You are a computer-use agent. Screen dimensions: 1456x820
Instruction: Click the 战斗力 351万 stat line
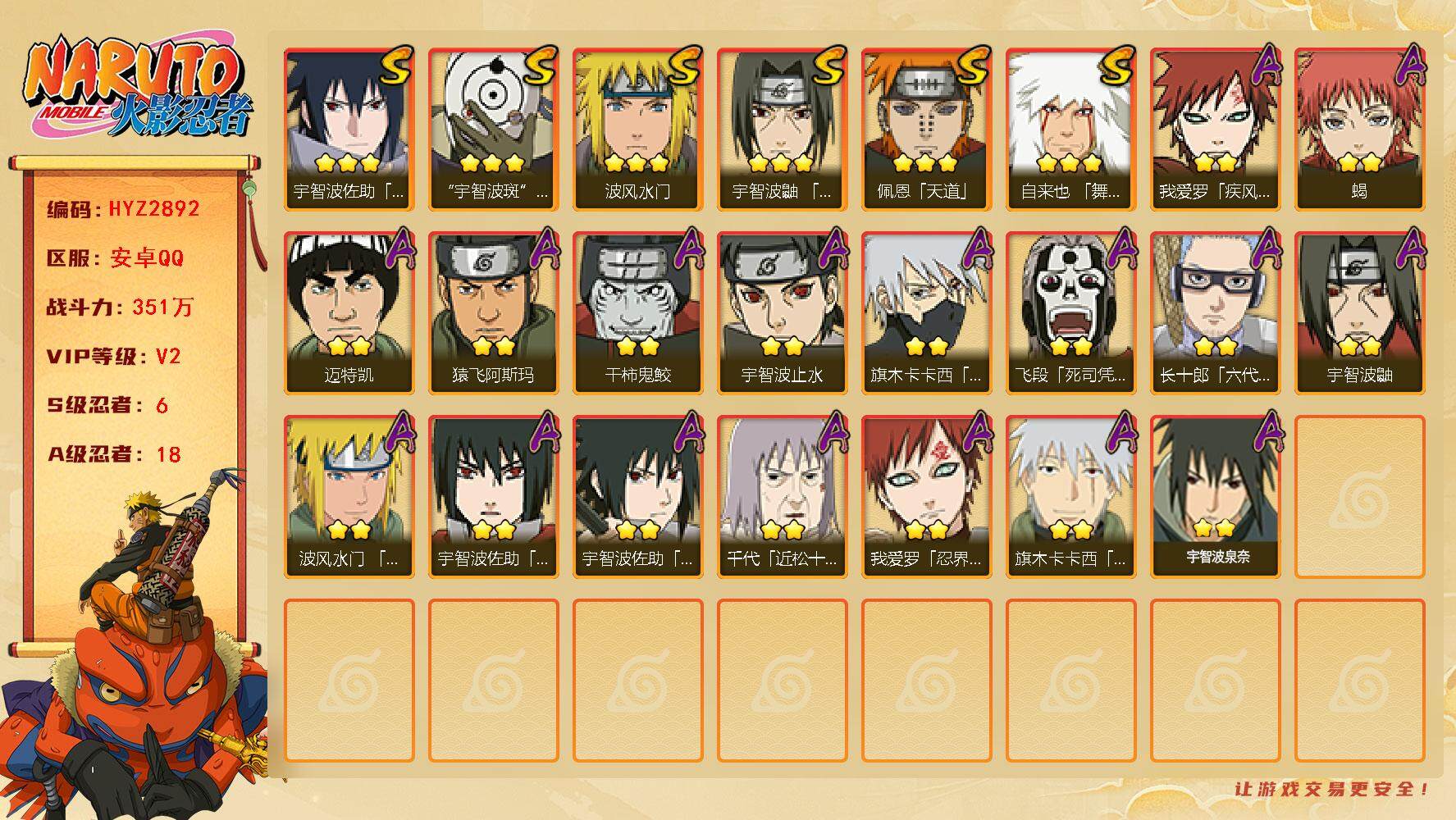(120, 307)
